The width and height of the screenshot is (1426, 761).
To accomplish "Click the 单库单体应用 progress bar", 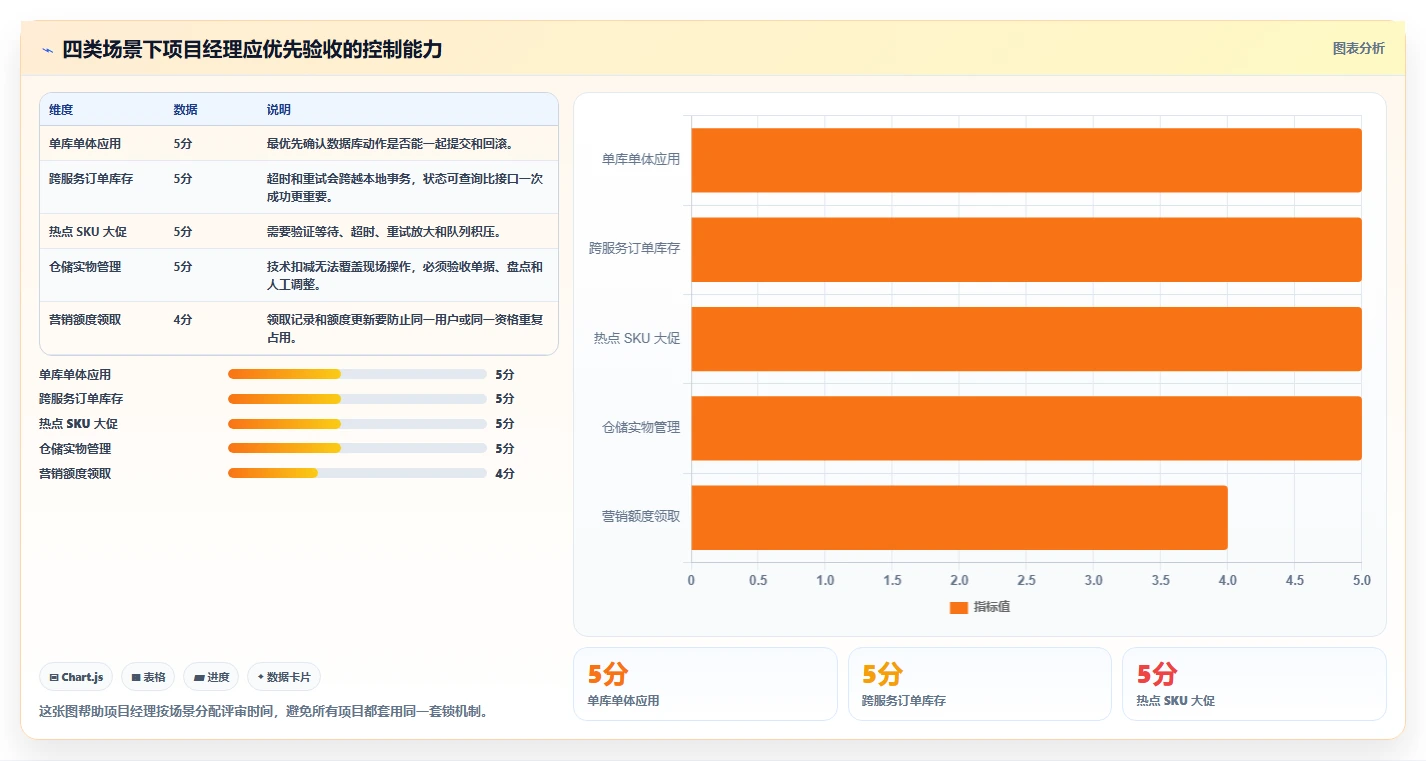I will [357, 374].
